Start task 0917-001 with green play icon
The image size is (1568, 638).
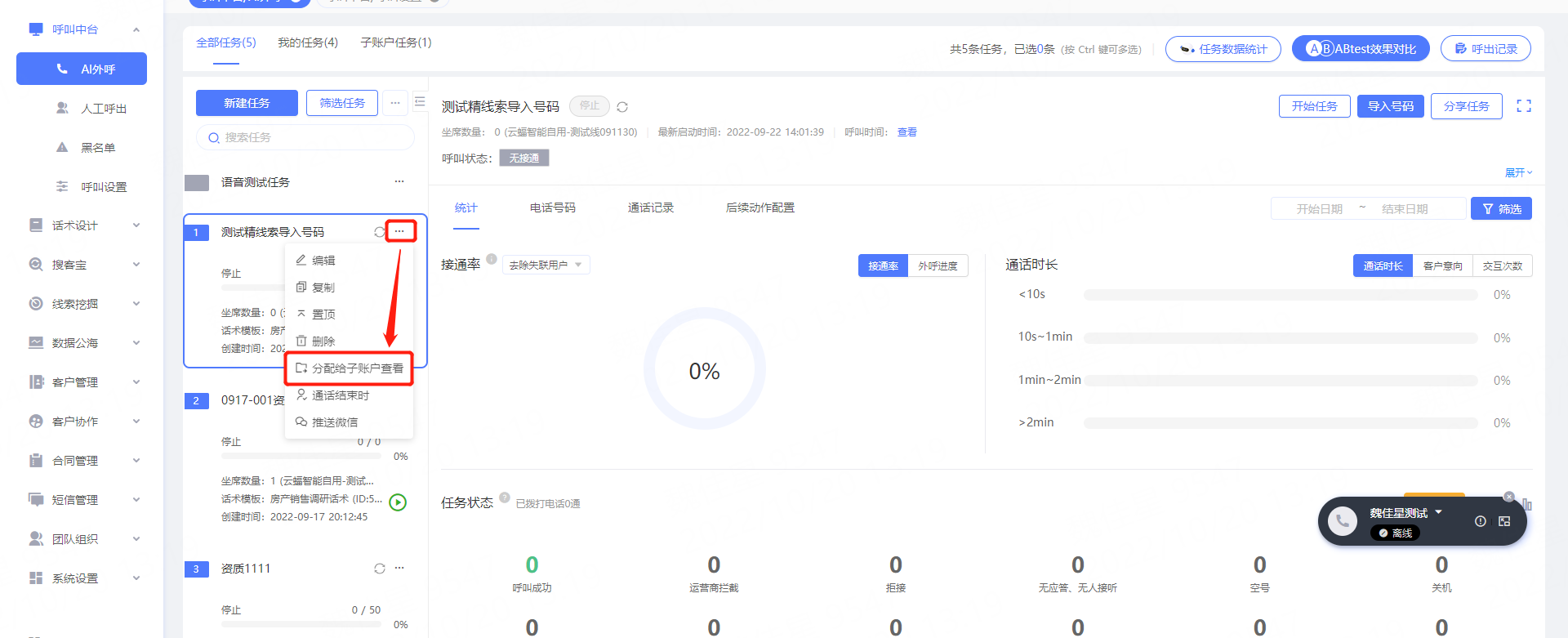click(398, 502)
